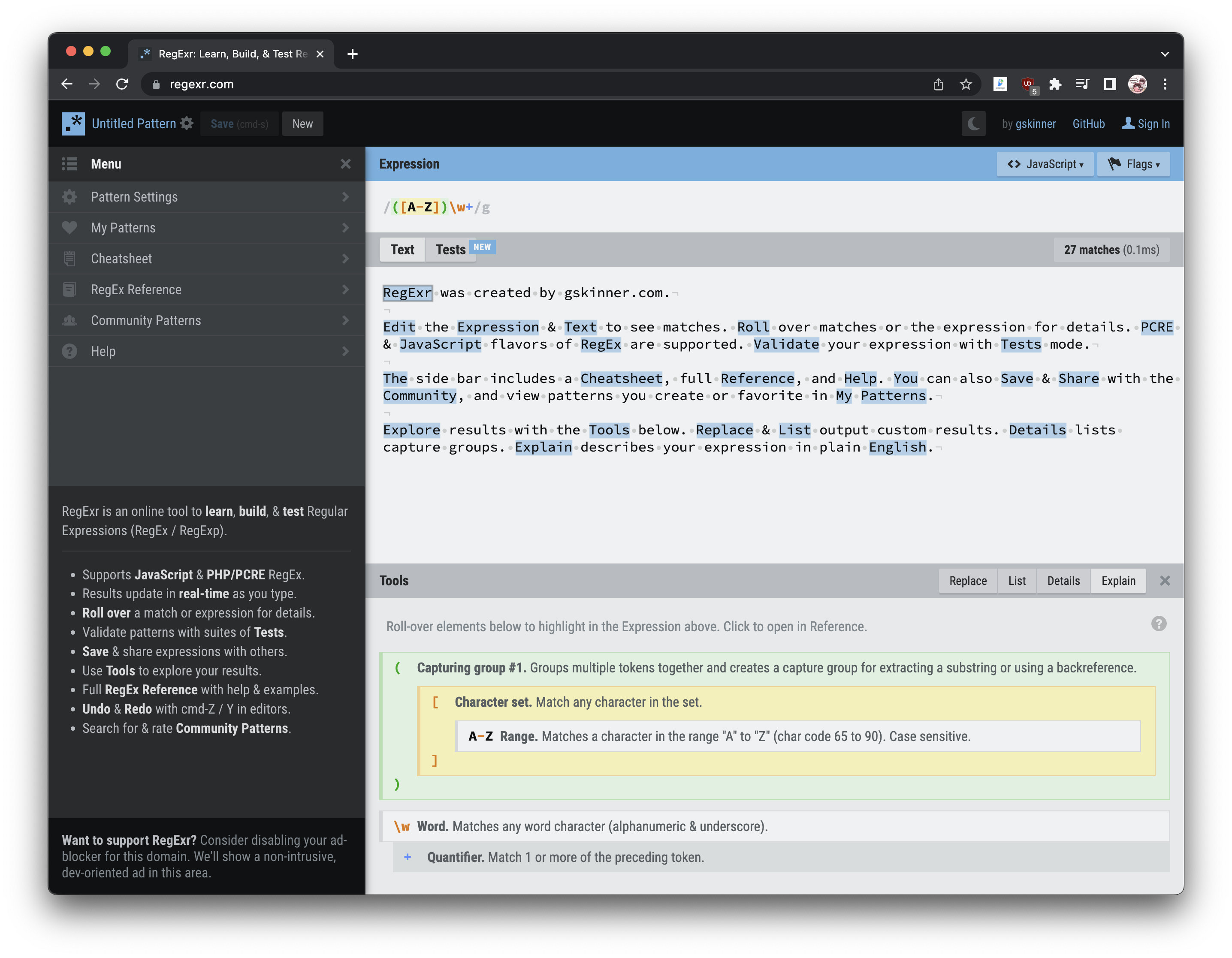Open the uBlock Origin extension icon
The image size is (1232, 958).
coord(1028,84)
